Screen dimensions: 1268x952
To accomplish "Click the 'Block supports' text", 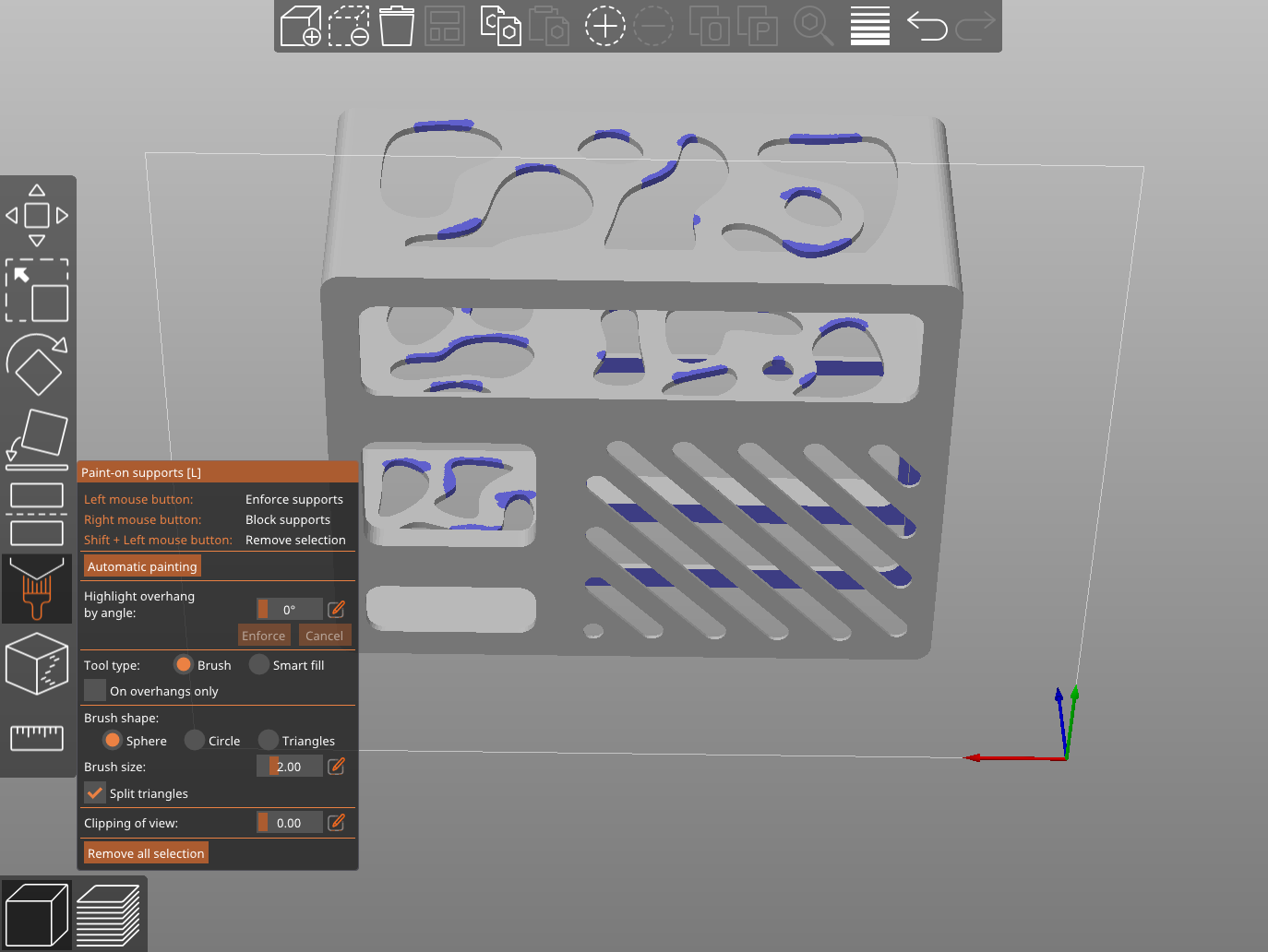I will [288, 519].
